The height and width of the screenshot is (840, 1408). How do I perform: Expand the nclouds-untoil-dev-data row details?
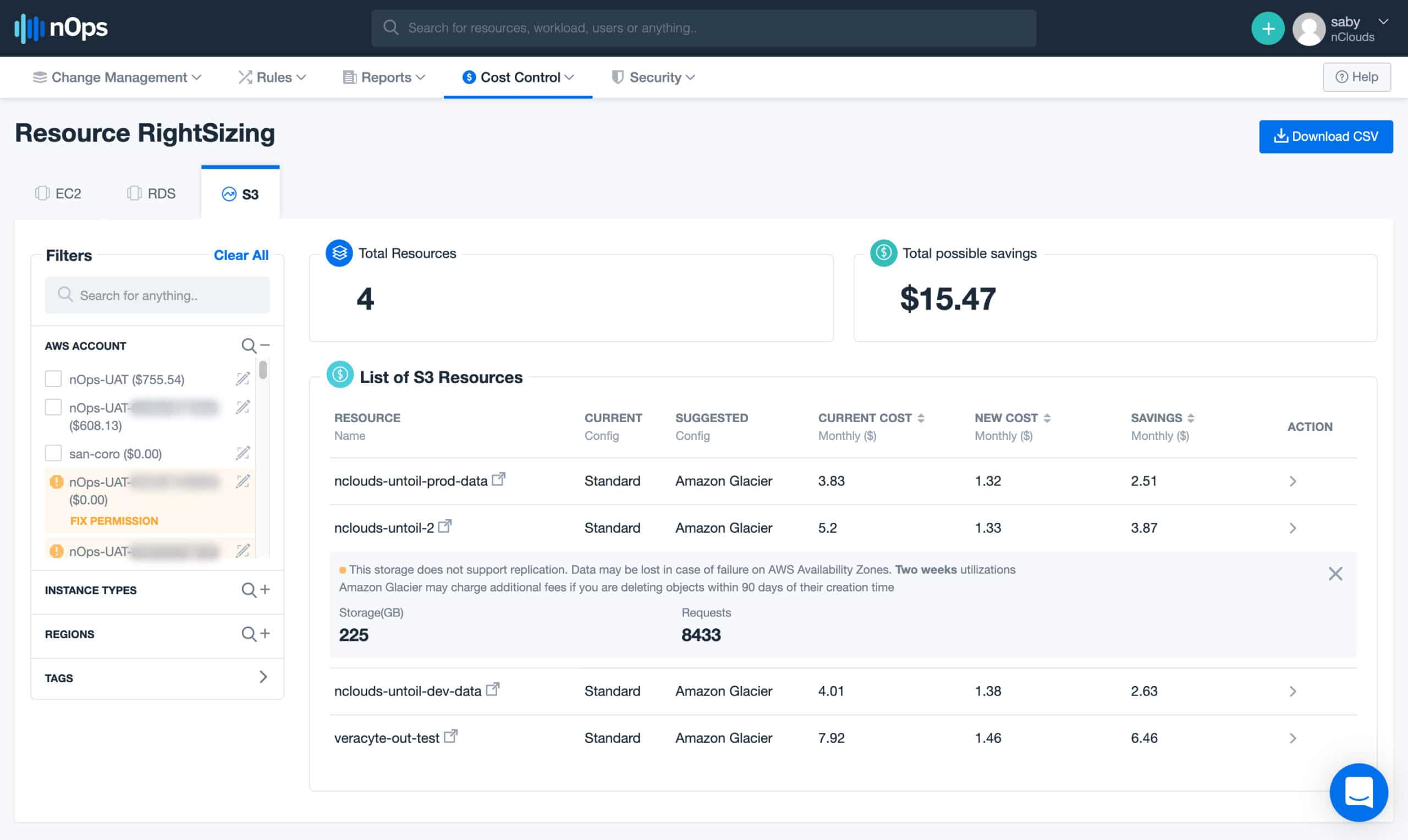pos(1292,691)
